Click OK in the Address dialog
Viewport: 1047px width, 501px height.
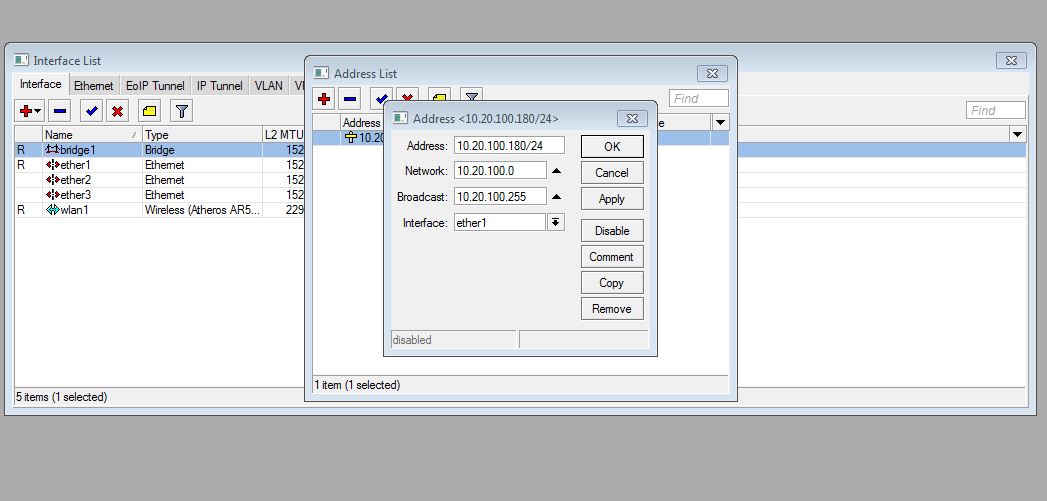tap(612, 146)
